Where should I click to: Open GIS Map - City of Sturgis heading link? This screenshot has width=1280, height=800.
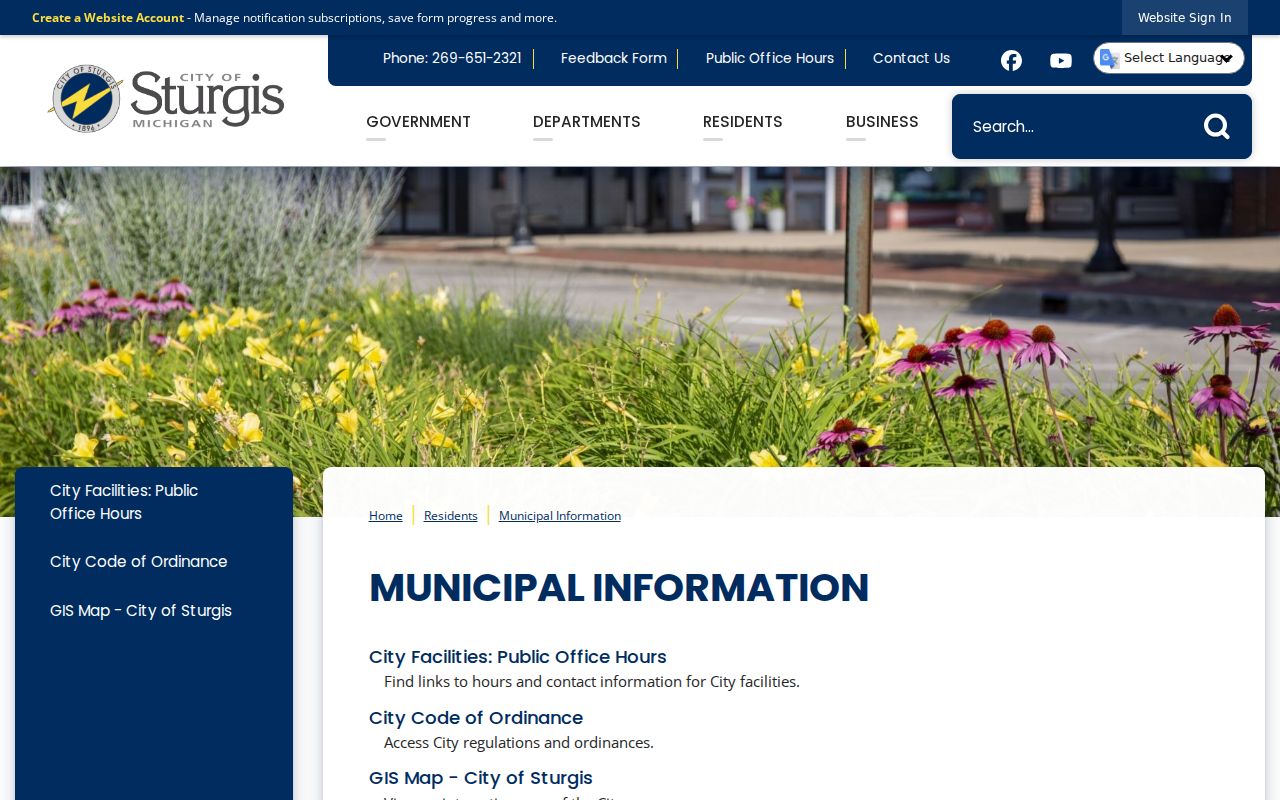tap(481, 778)
